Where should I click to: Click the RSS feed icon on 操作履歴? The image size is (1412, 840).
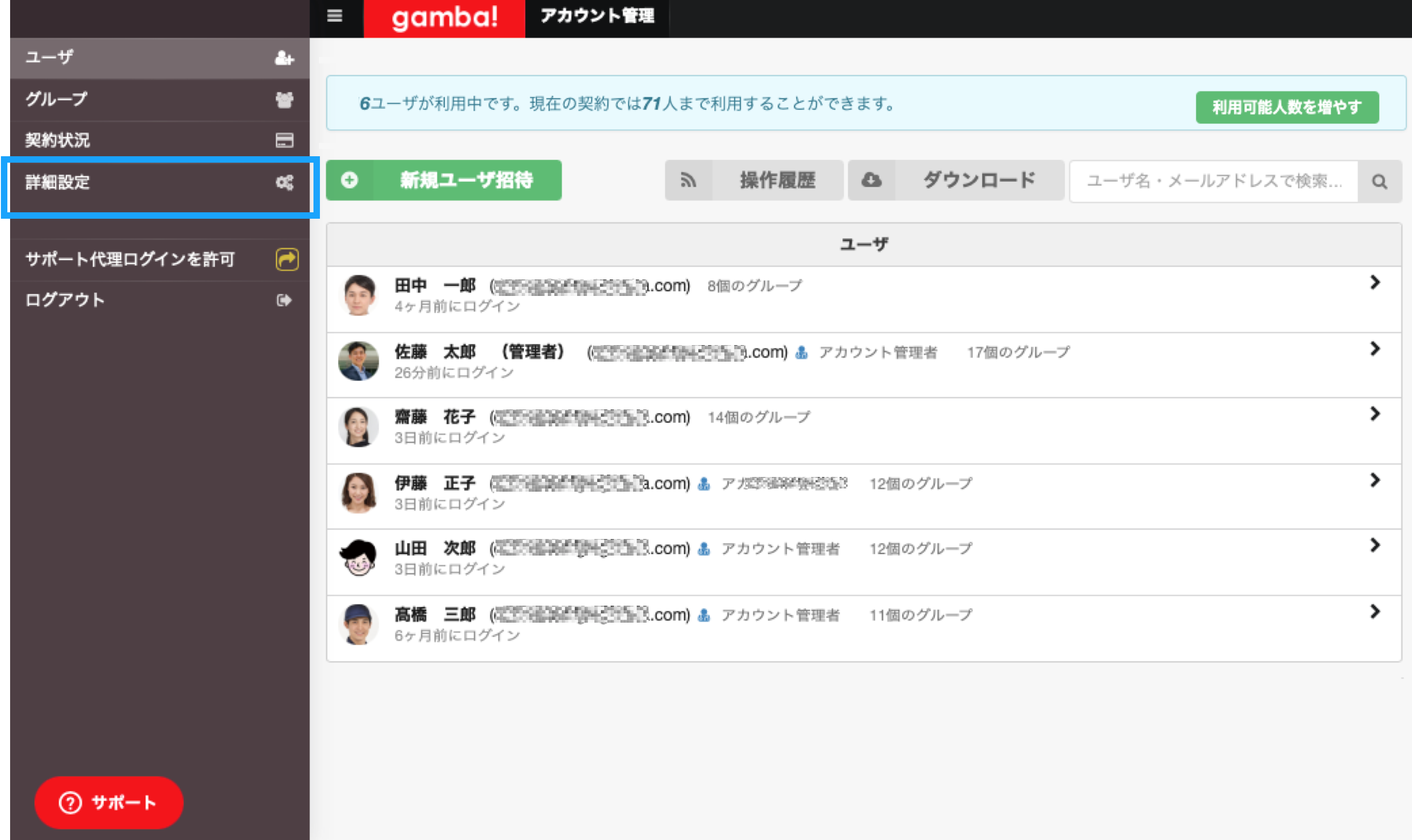click(688, 180)
